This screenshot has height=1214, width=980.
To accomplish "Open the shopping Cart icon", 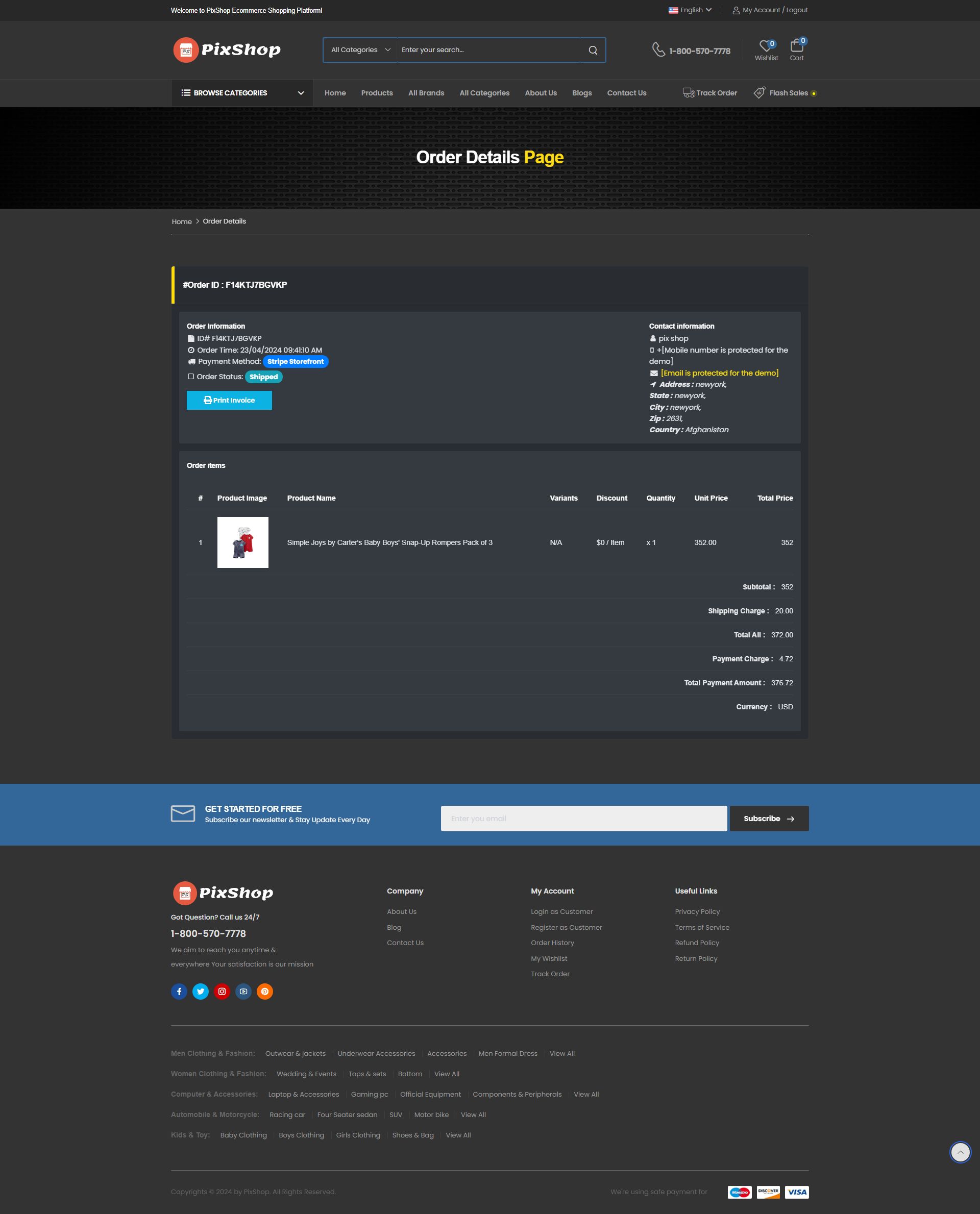I will pos(797,46).
